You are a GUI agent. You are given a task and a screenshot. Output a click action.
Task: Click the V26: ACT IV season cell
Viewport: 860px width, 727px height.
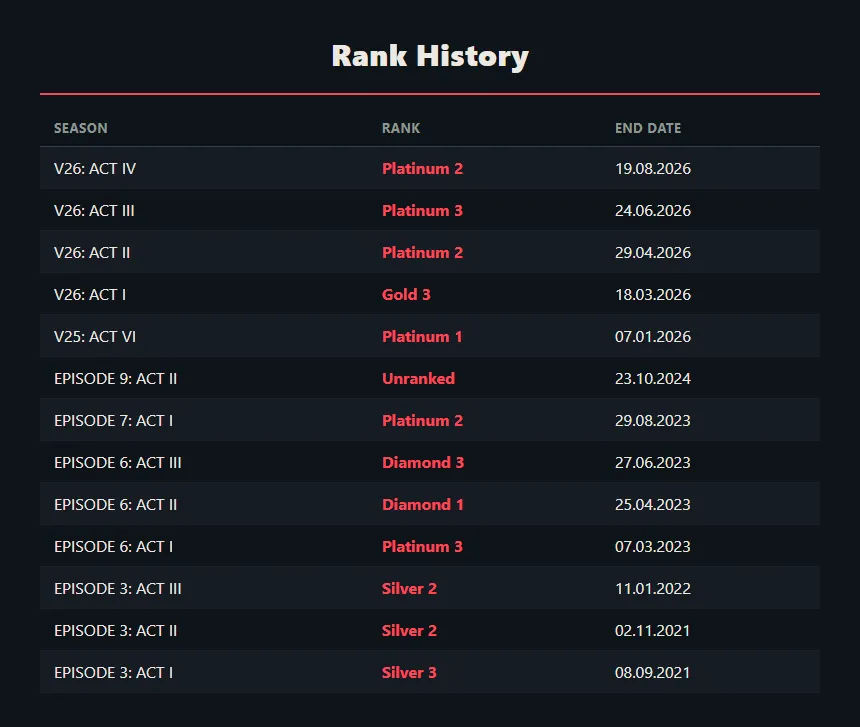pyautogui.click(x=95, y=168)
